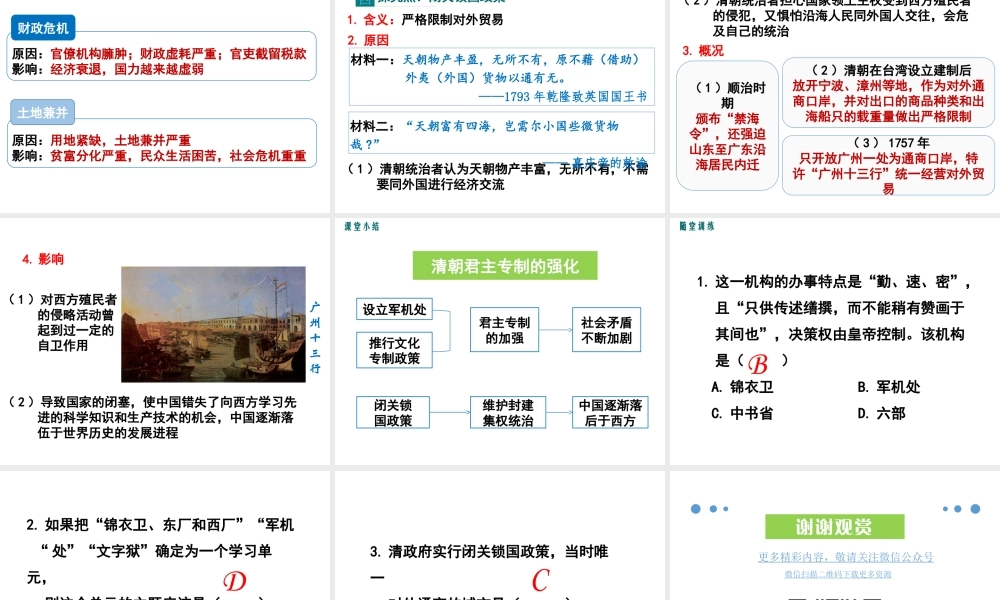
Task: Select the 土地兼并 label tag
Action: 42,112
